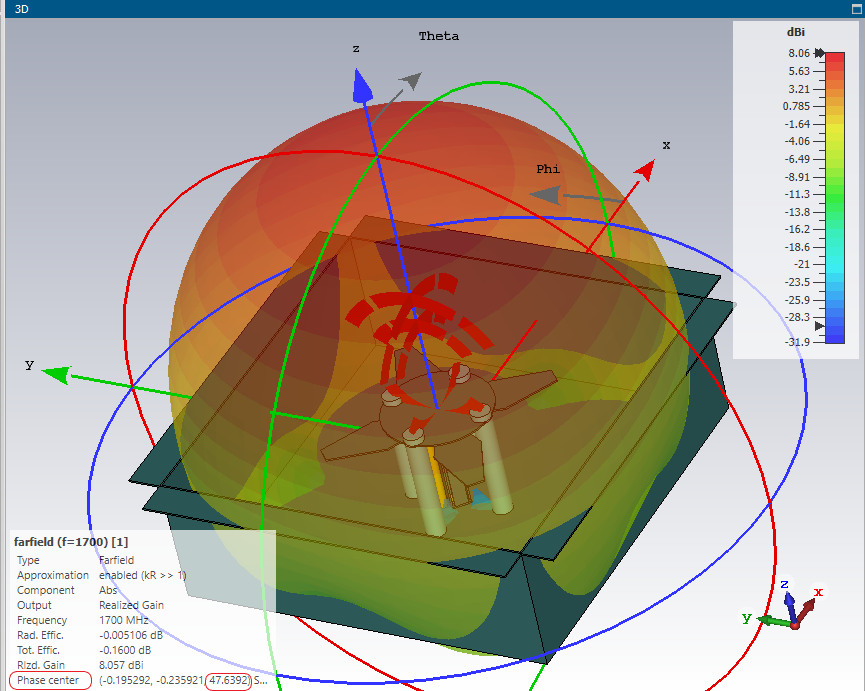Click the -8.91 value on the color scale
This screenshot has height=691, width=865.
797,177
